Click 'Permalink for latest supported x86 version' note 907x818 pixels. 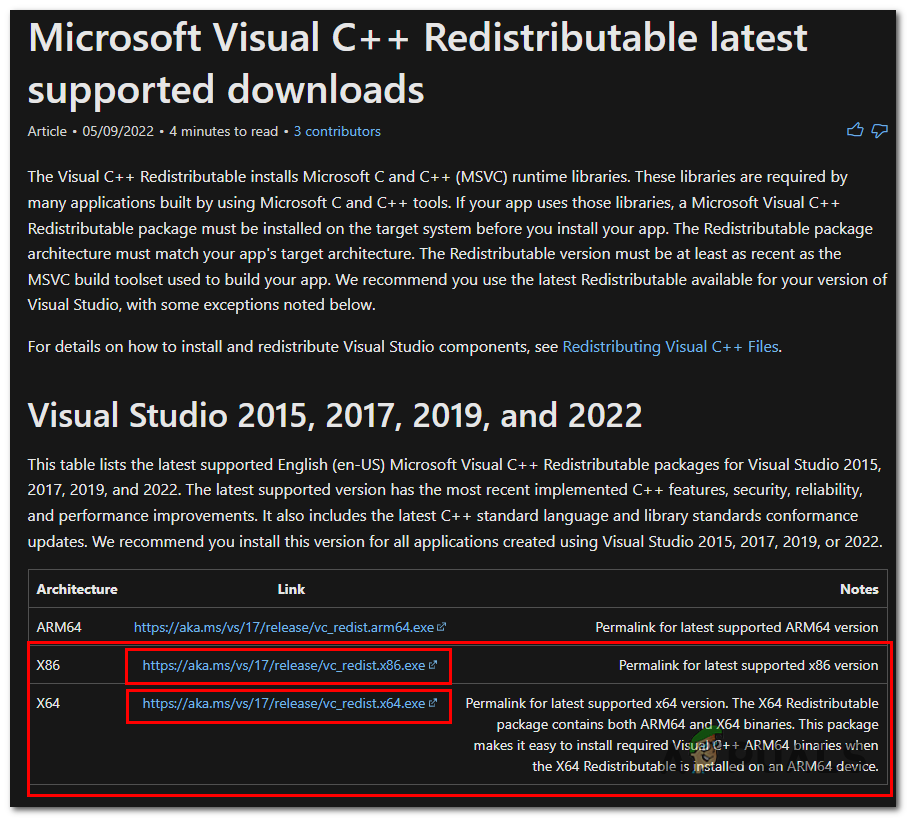point(749,665)
